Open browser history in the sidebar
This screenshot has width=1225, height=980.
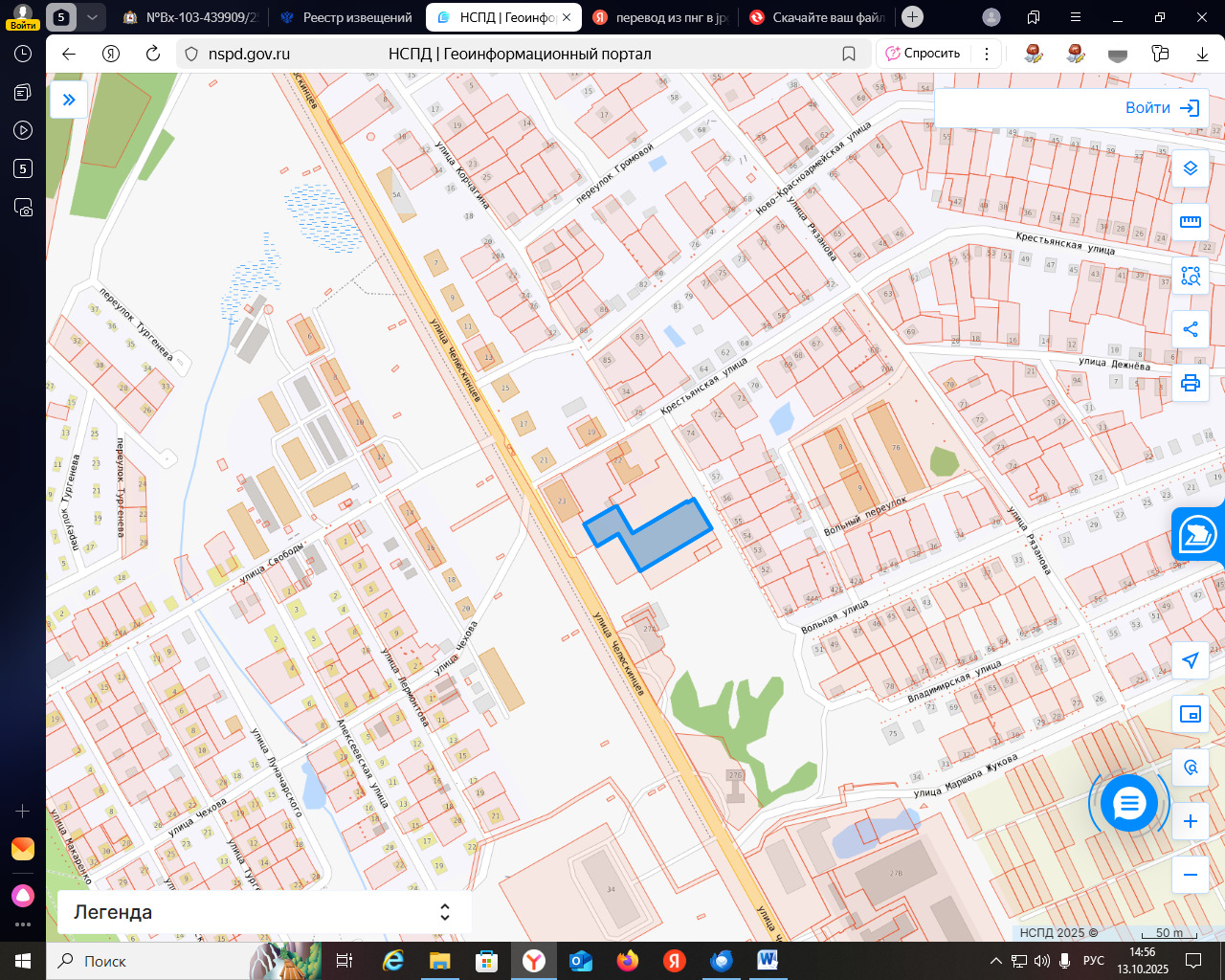click(x=23, y=54)
